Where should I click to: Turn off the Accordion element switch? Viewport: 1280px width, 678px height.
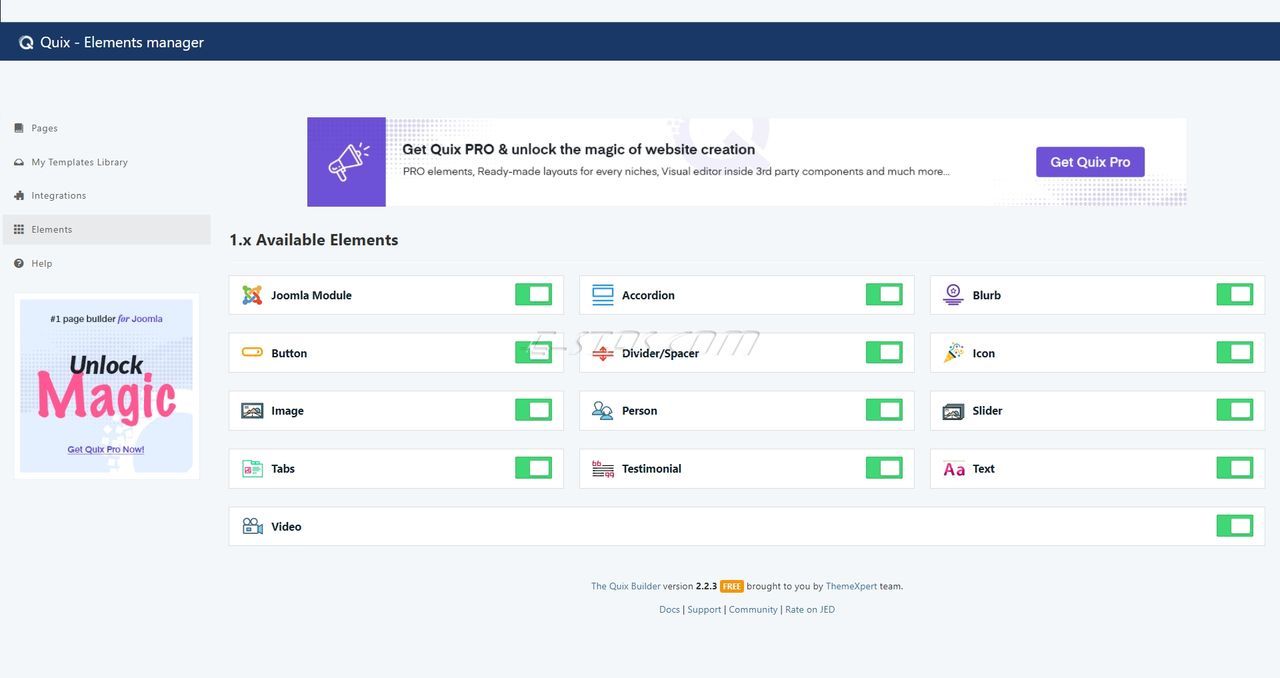[884, 294]
